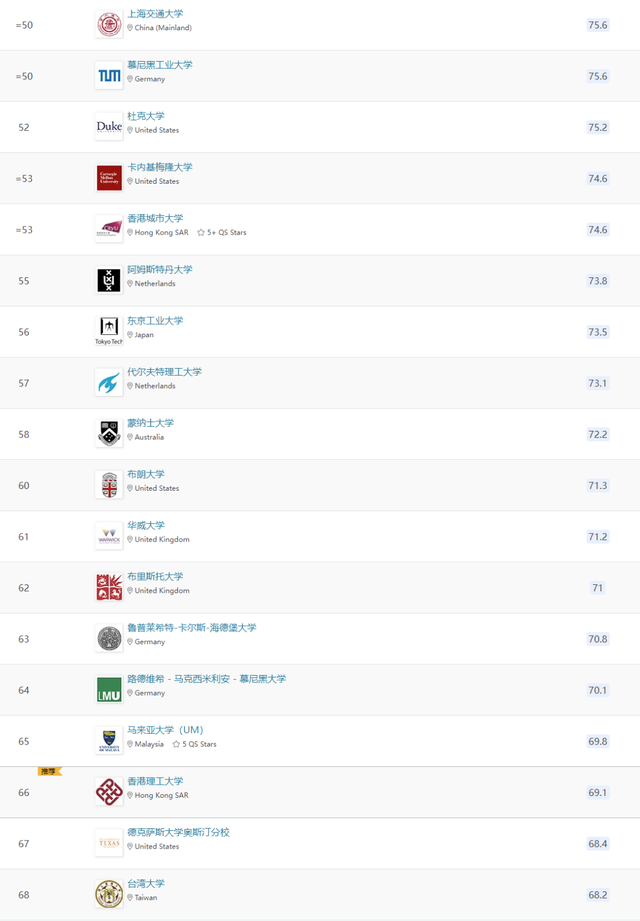
Task: Click the 75.2 score for Duke
Action: point(597,127)
